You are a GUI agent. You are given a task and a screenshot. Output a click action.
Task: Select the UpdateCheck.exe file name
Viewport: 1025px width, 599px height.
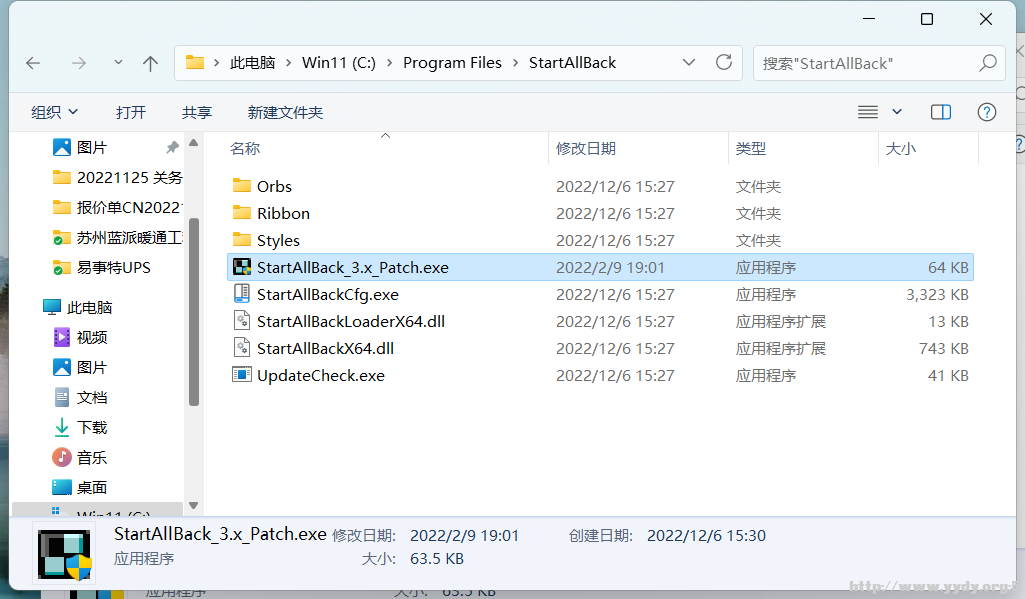321,375
